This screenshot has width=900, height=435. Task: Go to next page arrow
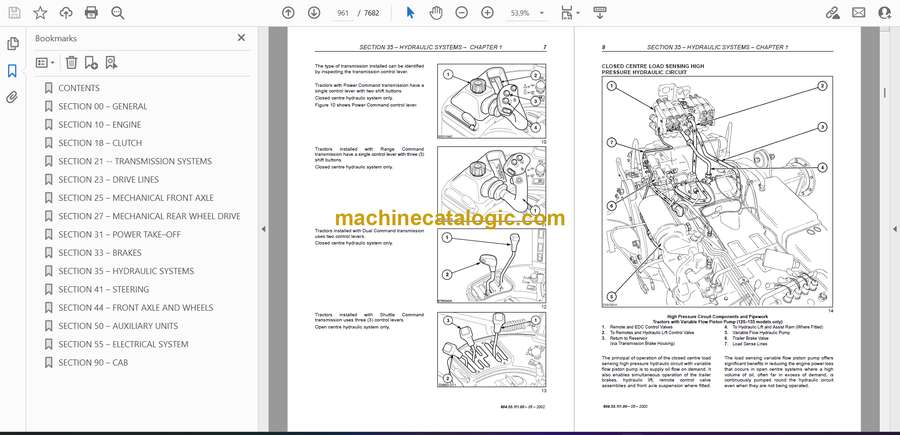coord(313,13)
